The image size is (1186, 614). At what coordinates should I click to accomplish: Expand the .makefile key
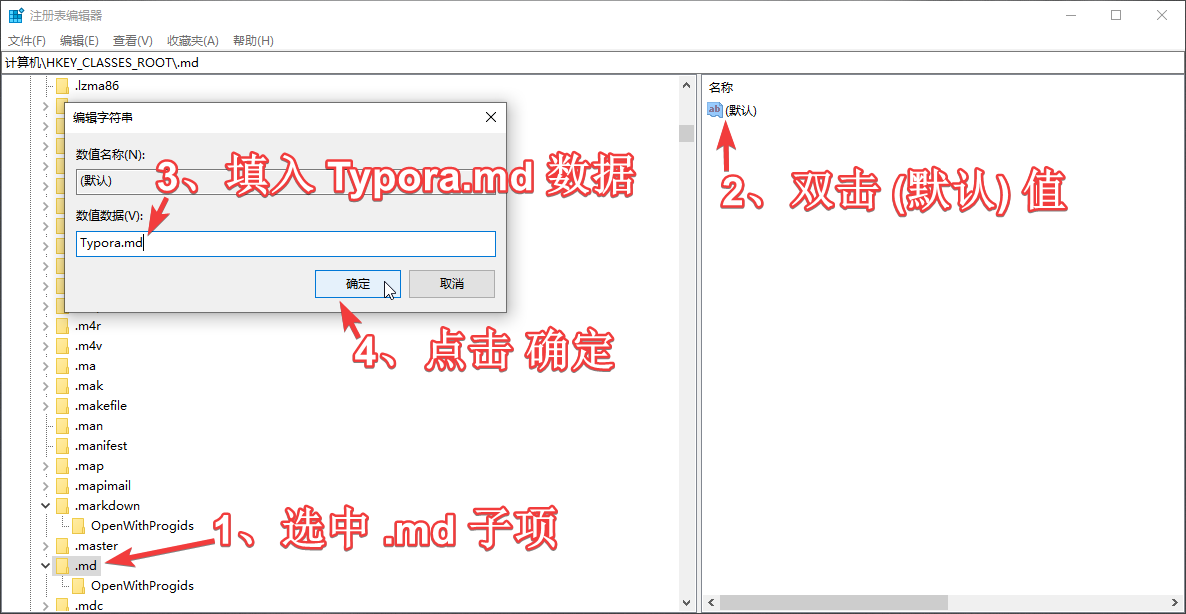coord(45,405)
